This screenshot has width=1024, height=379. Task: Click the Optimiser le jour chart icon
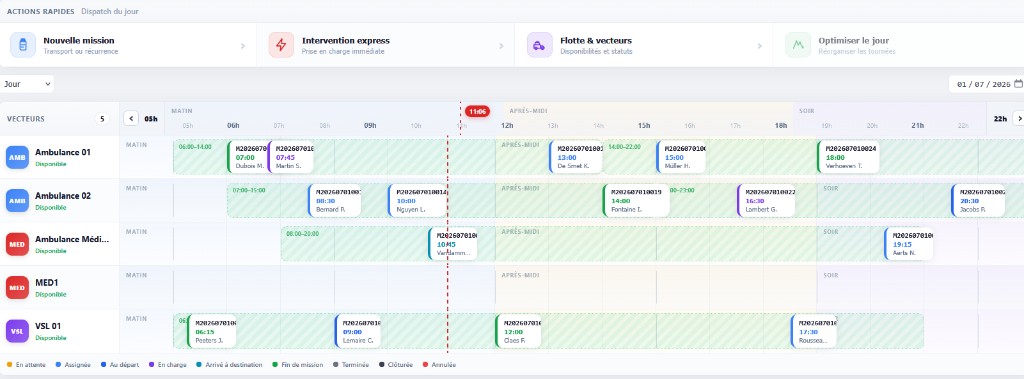pos(797,45)
